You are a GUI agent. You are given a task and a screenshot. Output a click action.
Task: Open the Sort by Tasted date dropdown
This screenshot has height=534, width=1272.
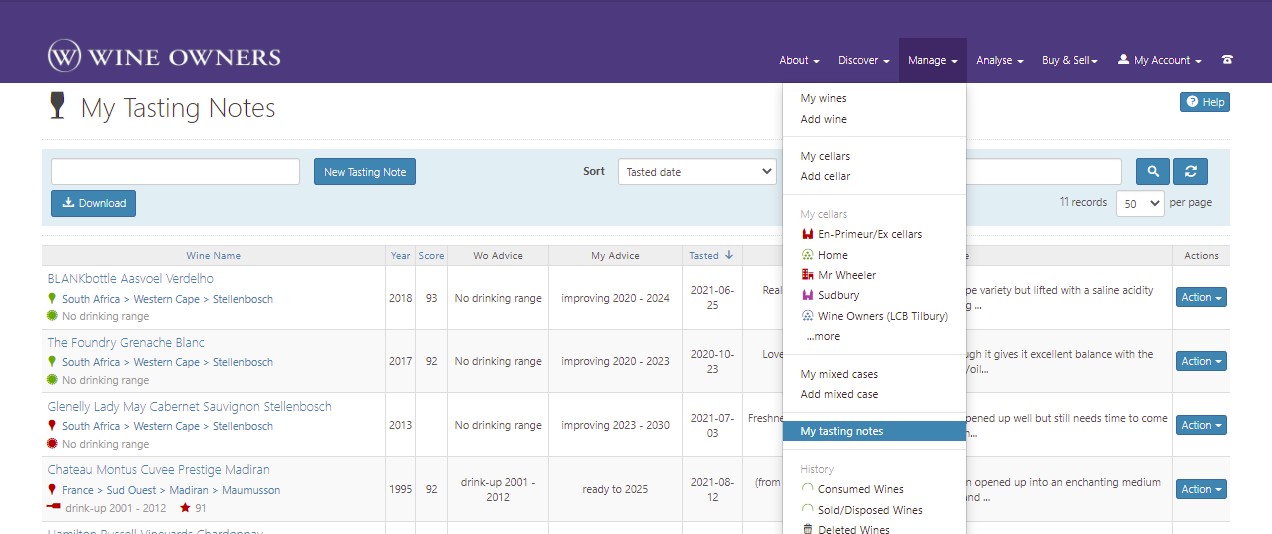696,172
